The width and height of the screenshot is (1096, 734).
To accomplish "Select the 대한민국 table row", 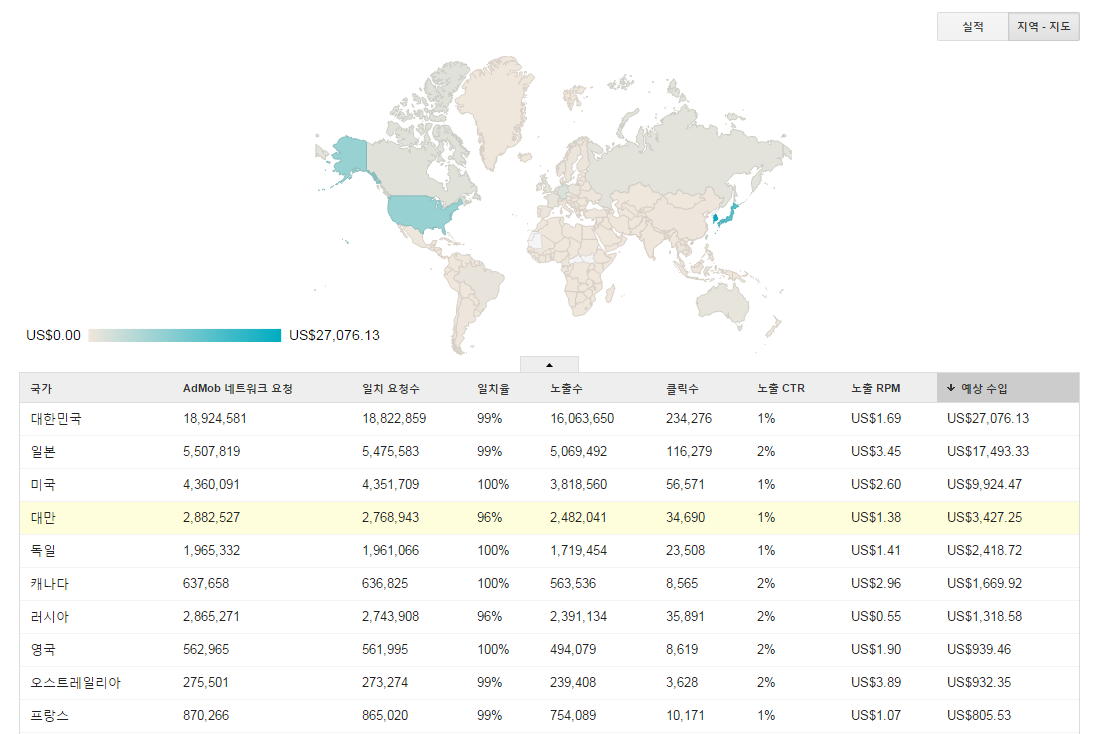I will (548, 419).
